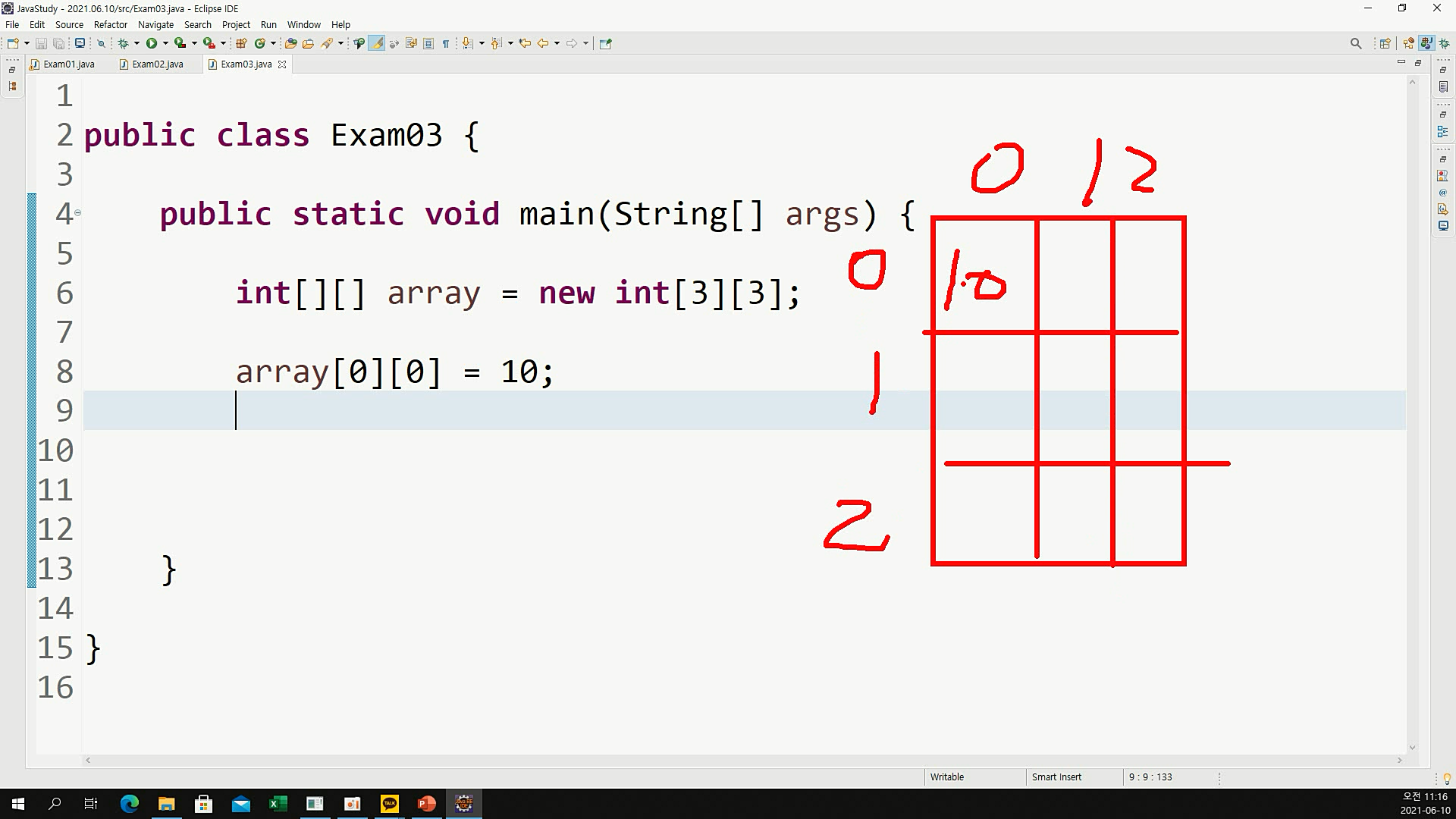The image size is (1456, 819).
Task: Click the Open Type icon
Action: 290,43
